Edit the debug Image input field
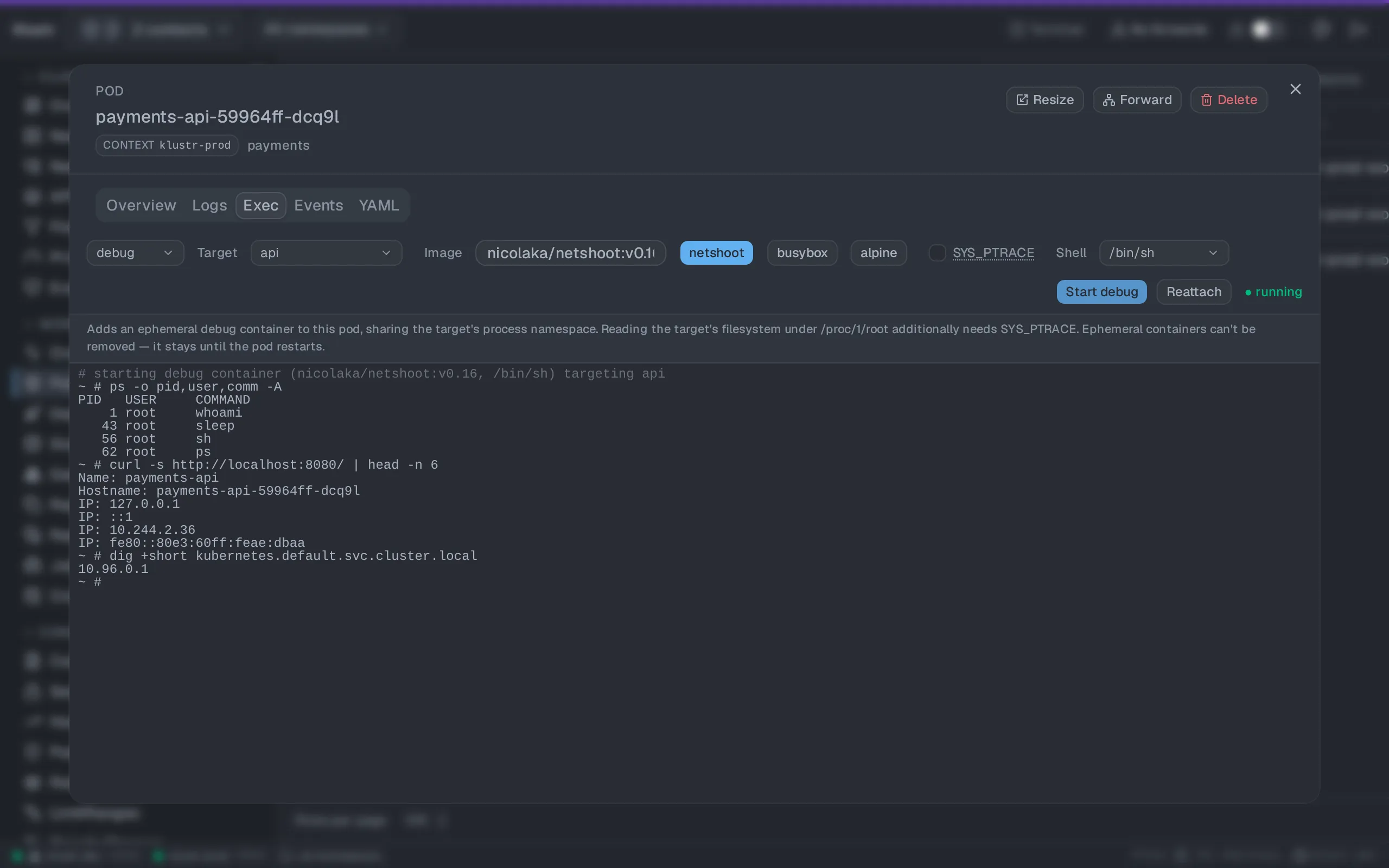Screen dimensions: 1389x868 point(571,253)
